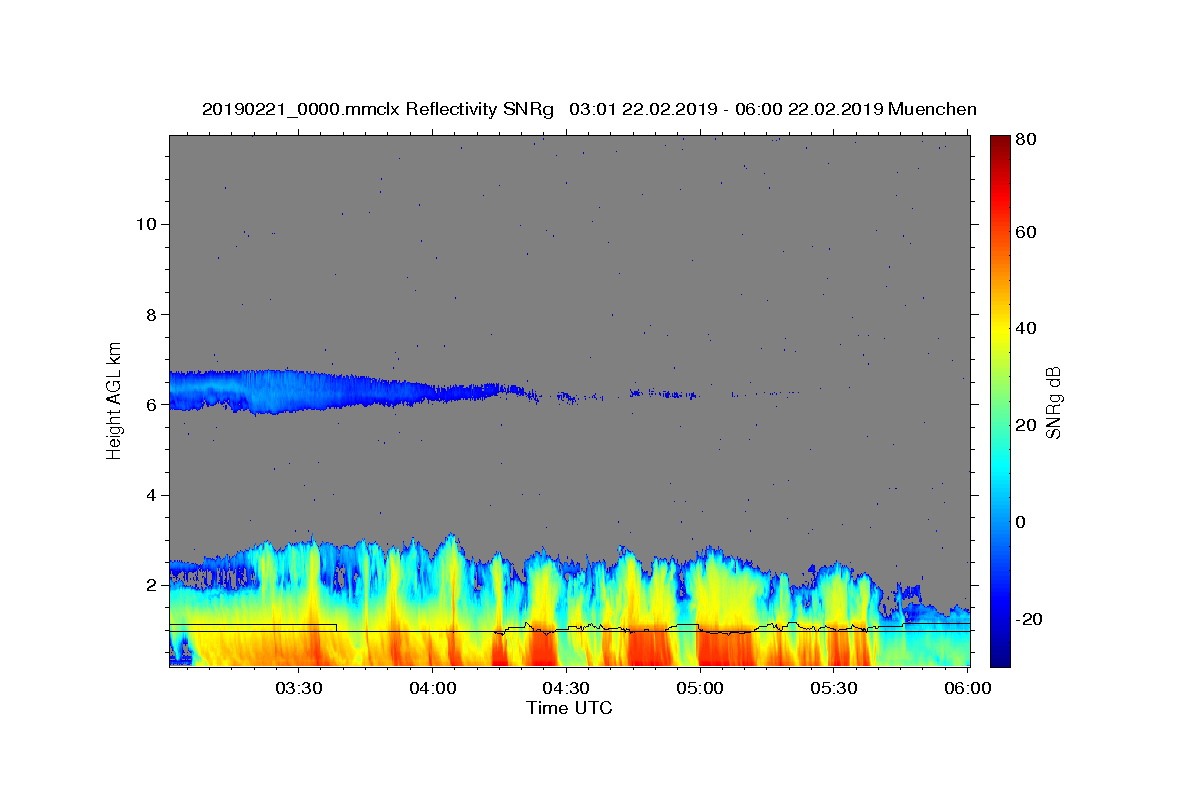Click the 04:00 time tick label
Viewport: 1200px width, 800px height.
click(x=432, y=689)
